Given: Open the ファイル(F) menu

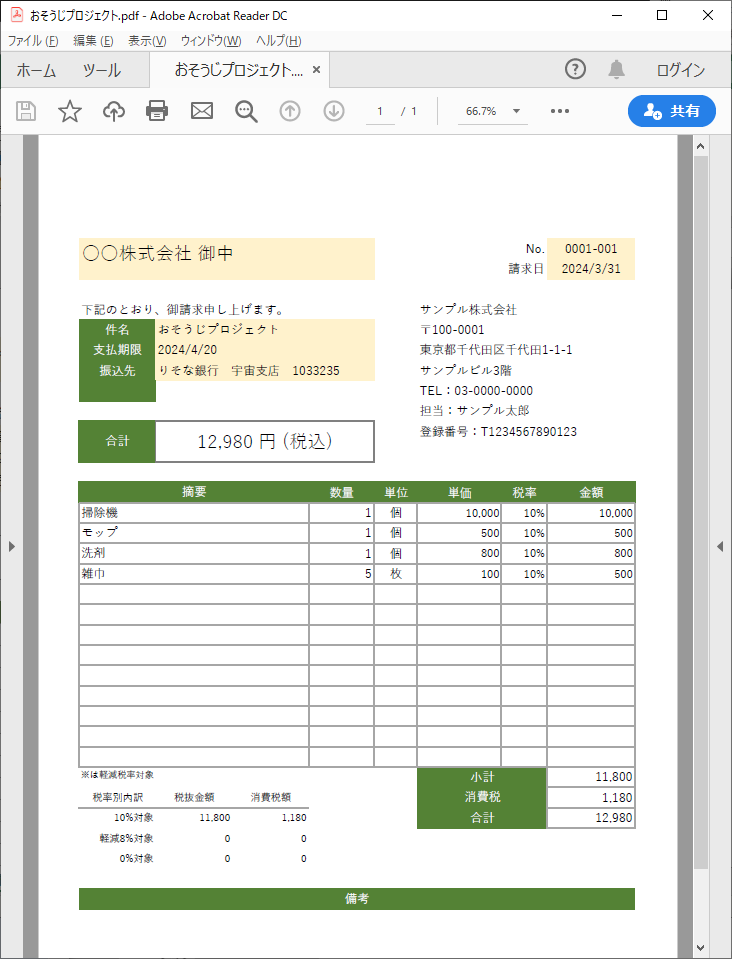Looking at the screenshot, I should 33,41.
